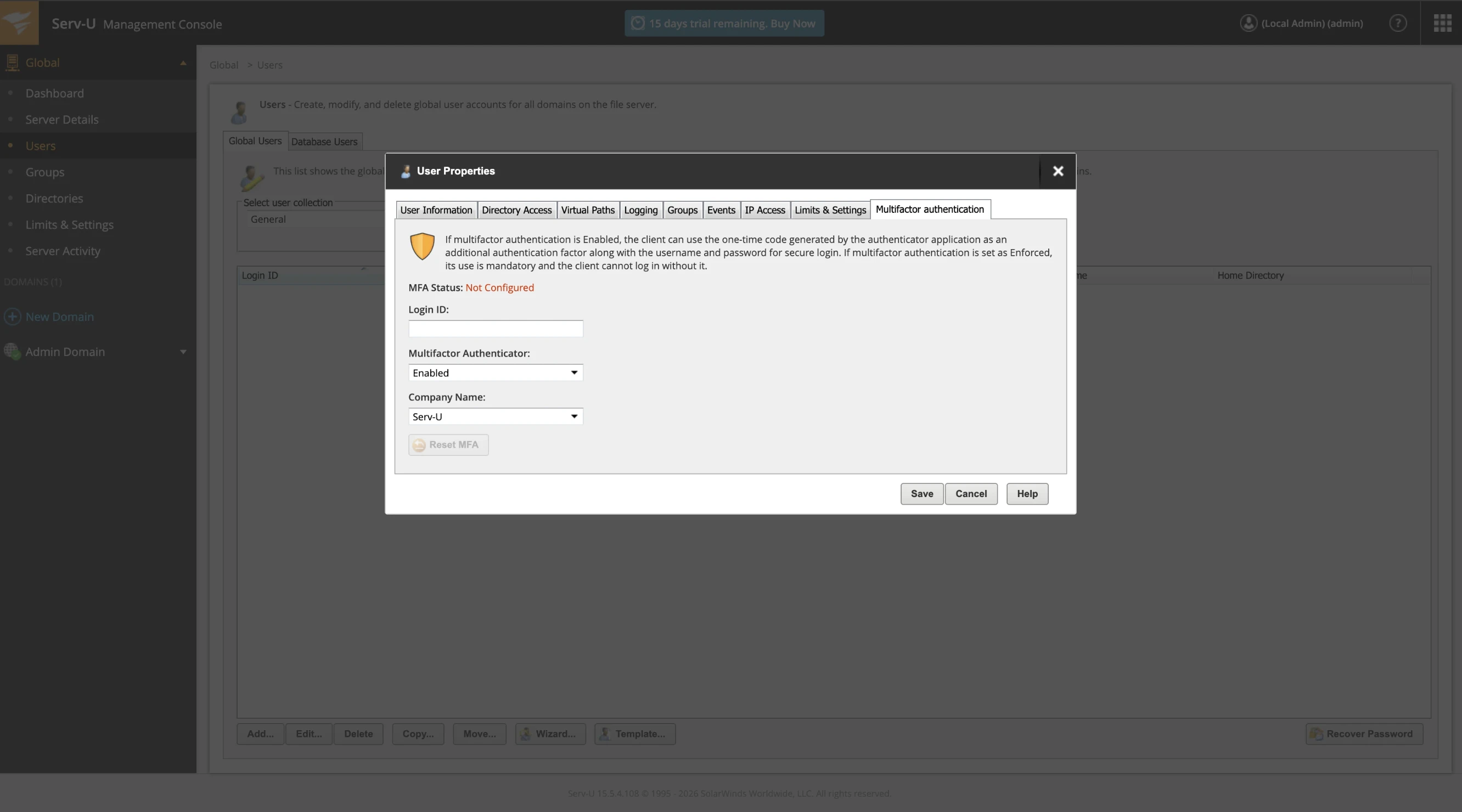
Task: Open the Global Users tab
Action: (255, 140)
